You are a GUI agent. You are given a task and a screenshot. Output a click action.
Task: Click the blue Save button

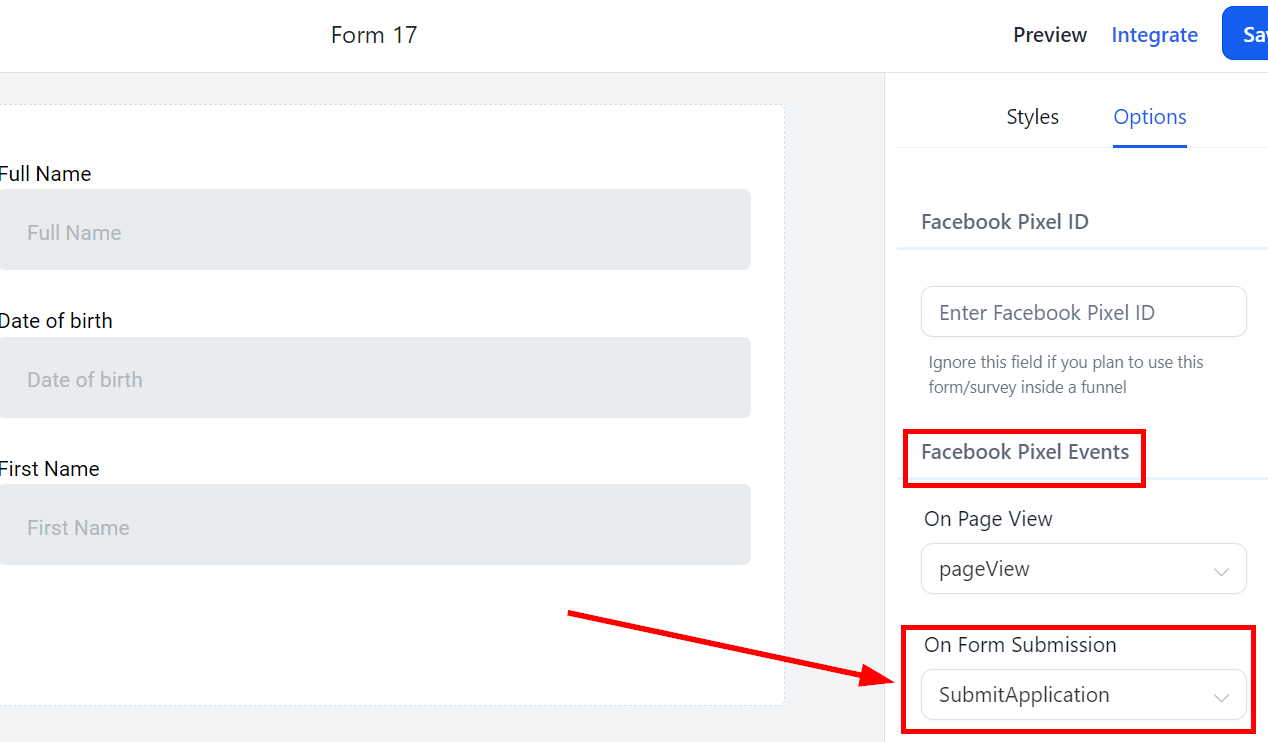1247,35
